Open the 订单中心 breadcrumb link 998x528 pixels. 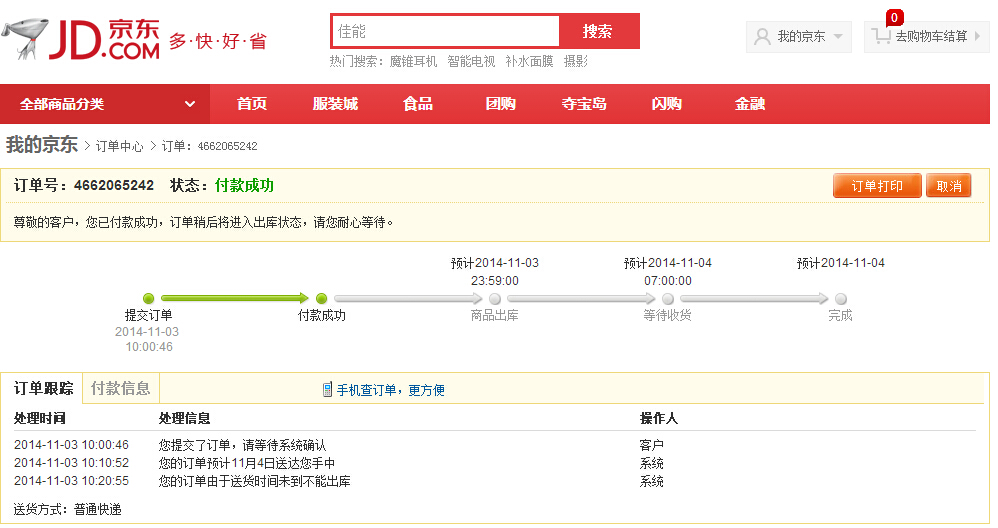[119, 146]
